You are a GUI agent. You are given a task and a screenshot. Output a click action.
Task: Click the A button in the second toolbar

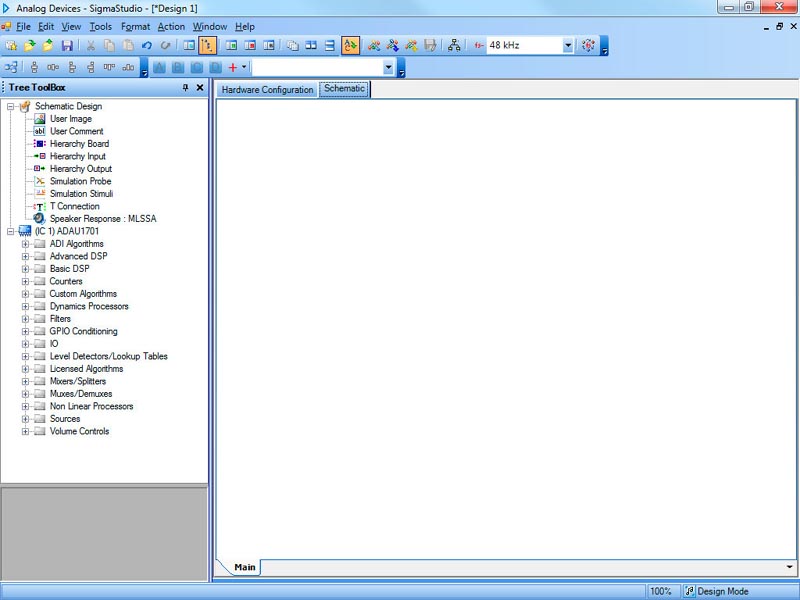[x=159, y=67]
